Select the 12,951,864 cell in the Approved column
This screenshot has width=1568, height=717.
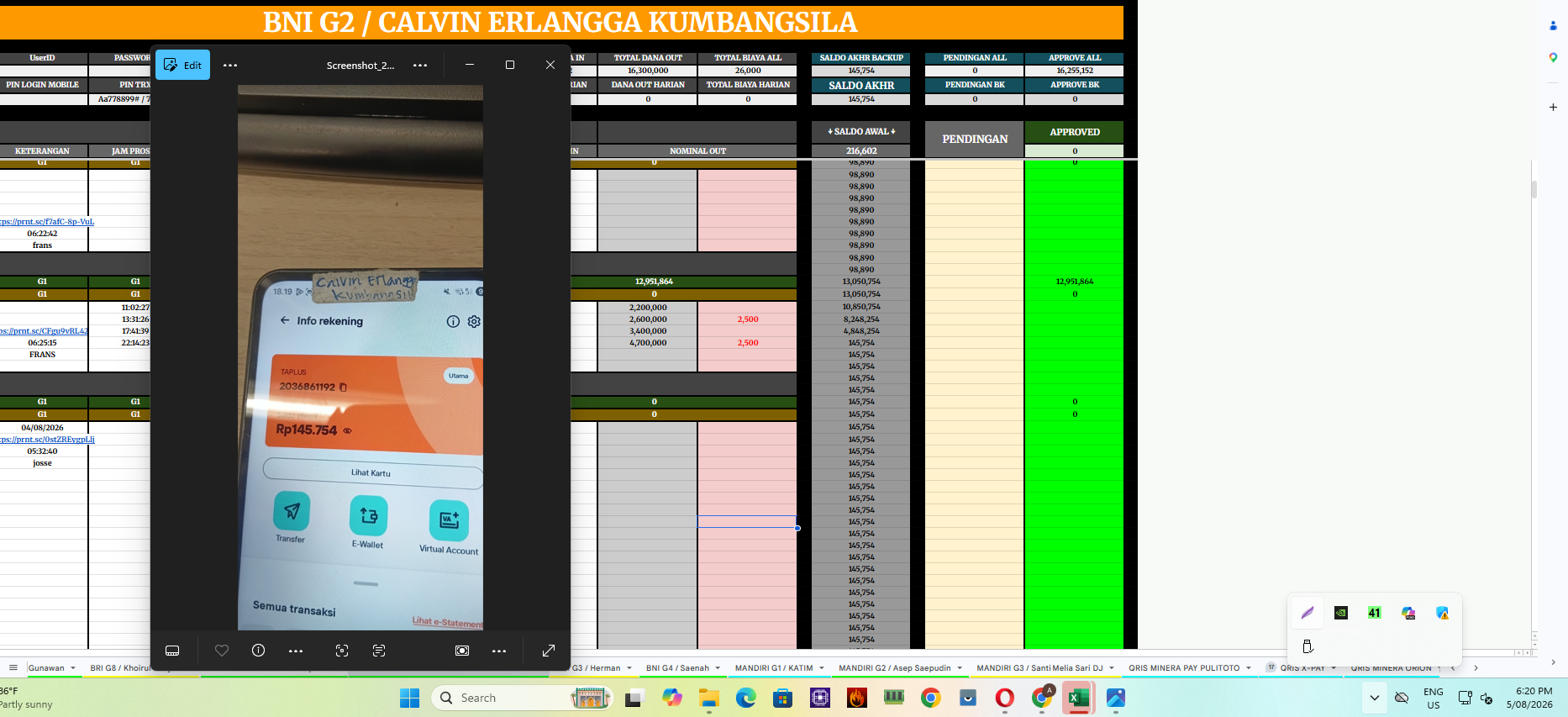click(x=1075, y=282)
